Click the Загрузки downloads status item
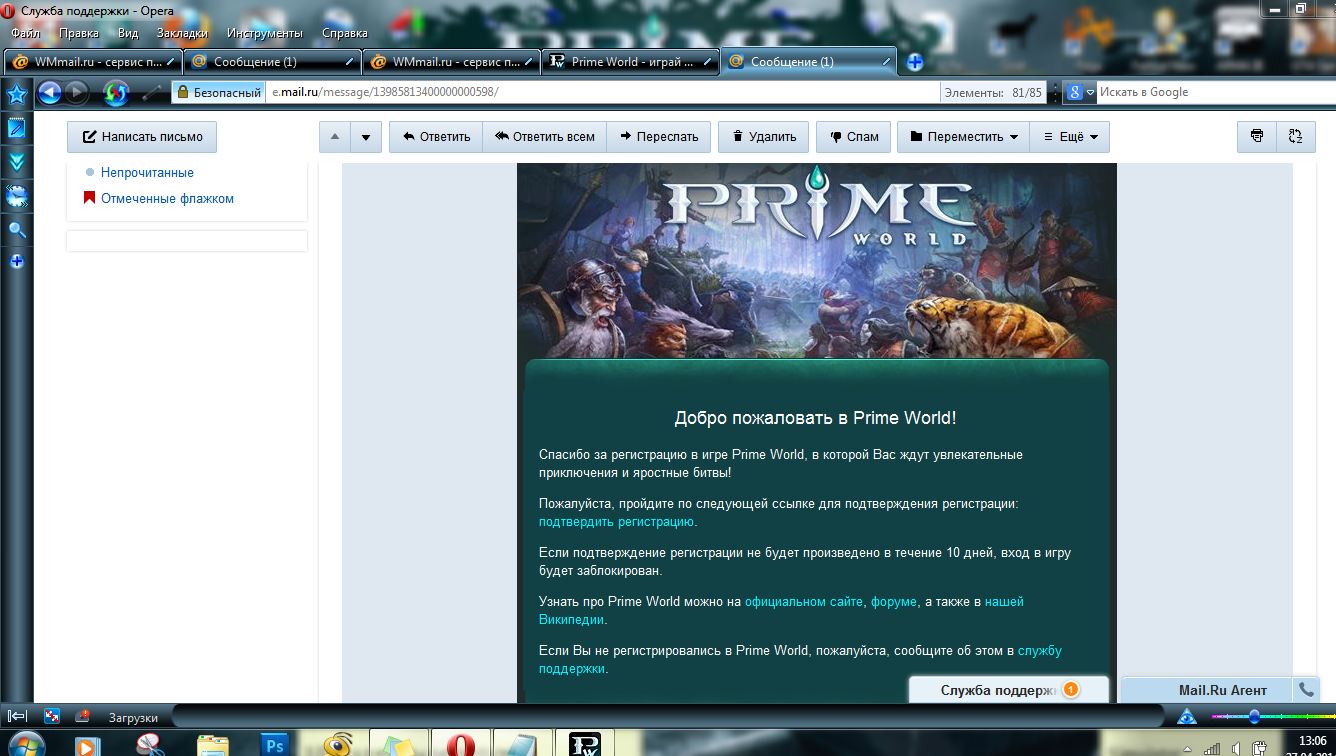 (x=133, y=717)
